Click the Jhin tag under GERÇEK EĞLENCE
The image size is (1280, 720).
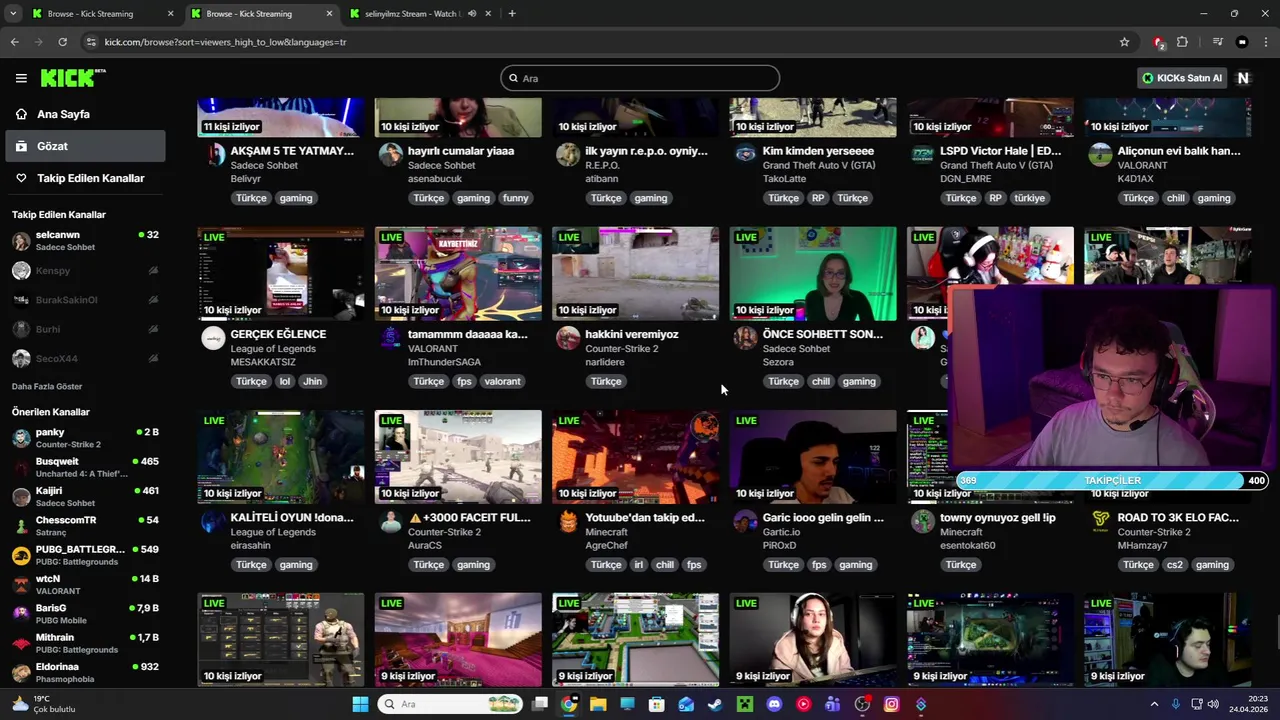[x=313, y=381]
